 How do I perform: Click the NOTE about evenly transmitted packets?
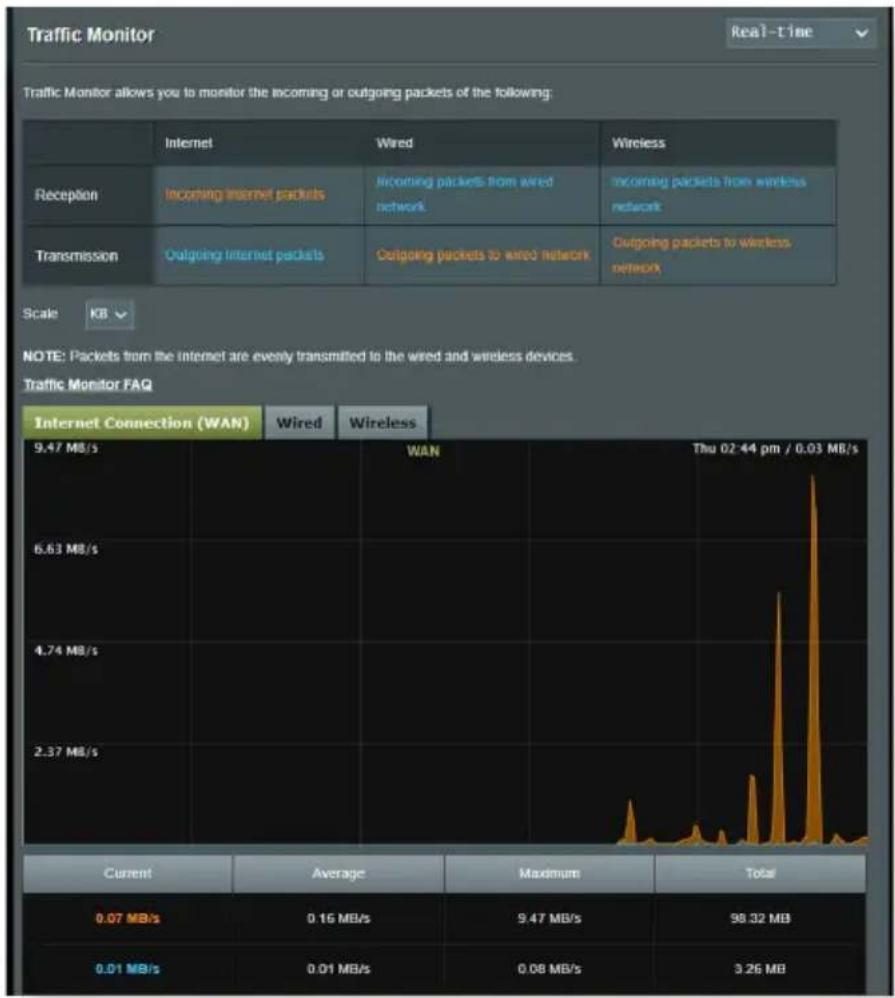(x=299, y=356)
